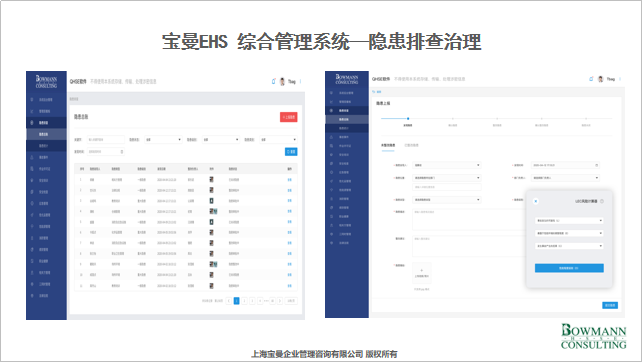643x362 pixels.
Task: Click the red add button on the 隐患总账 list page
Action: point(289,117)
